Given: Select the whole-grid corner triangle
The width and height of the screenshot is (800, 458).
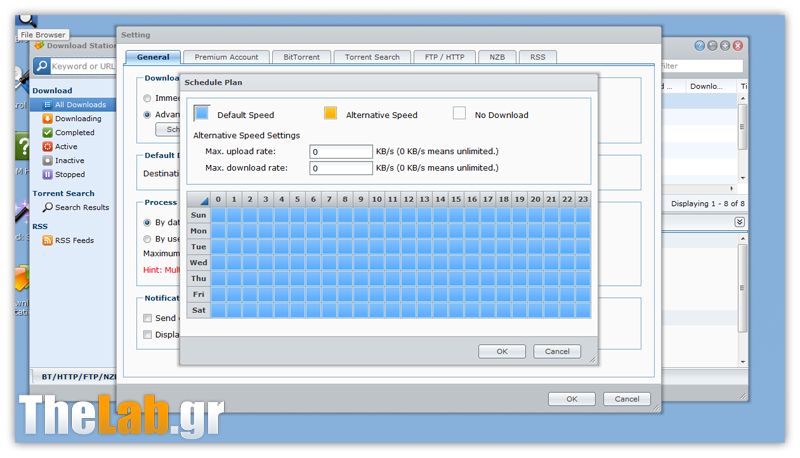Looking at the screenshot, I should click(x=198, y=199).
